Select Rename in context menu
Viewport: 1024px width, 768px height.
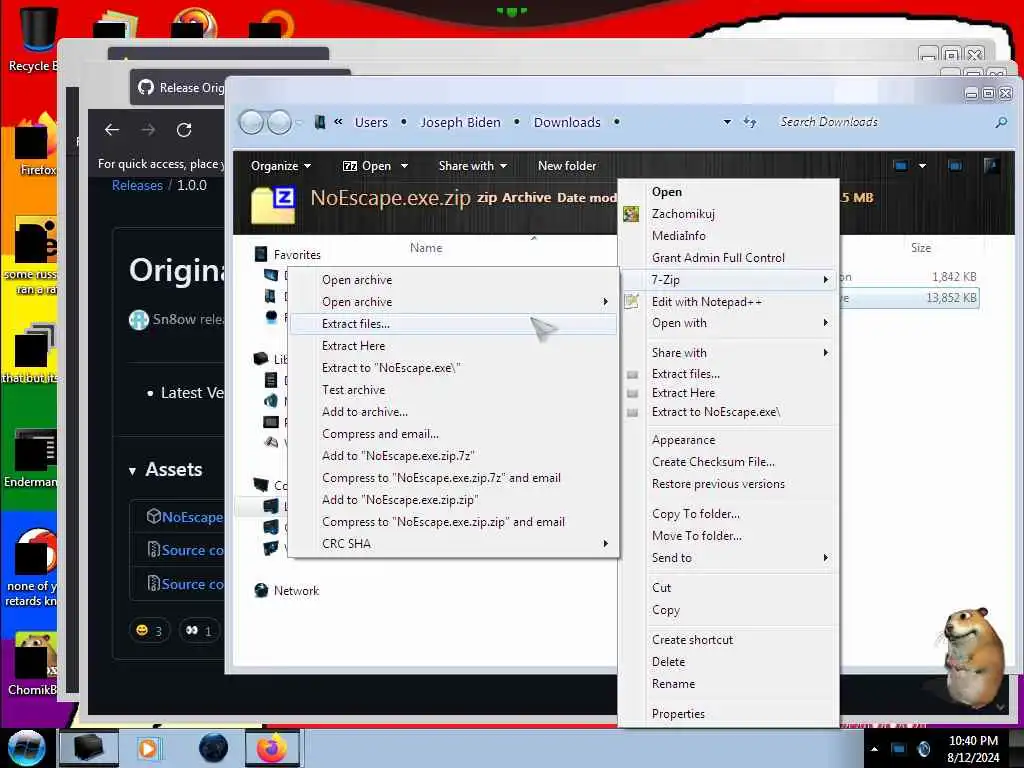[x=728, y=684]
